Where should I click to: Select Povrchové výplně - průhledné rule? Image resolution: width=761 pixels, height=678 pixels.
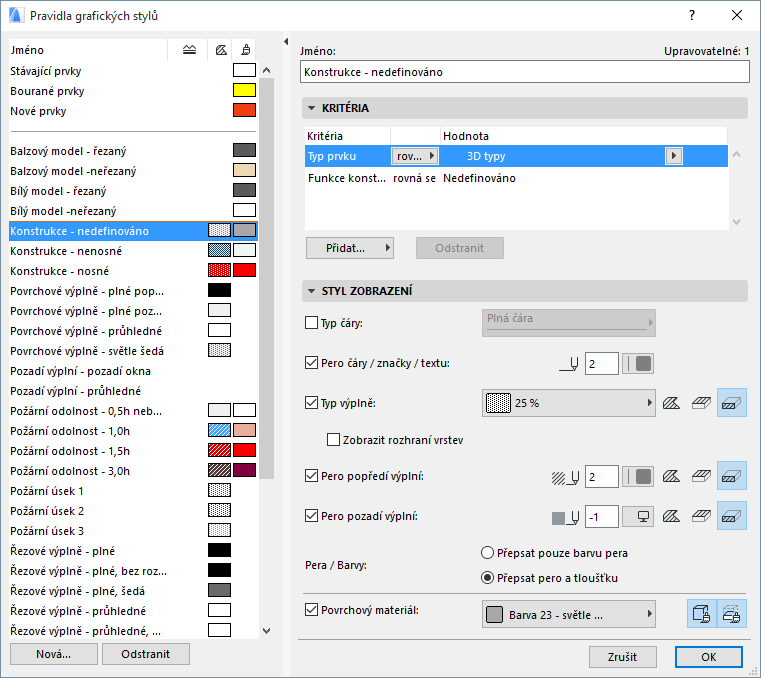tap(133, 331)
